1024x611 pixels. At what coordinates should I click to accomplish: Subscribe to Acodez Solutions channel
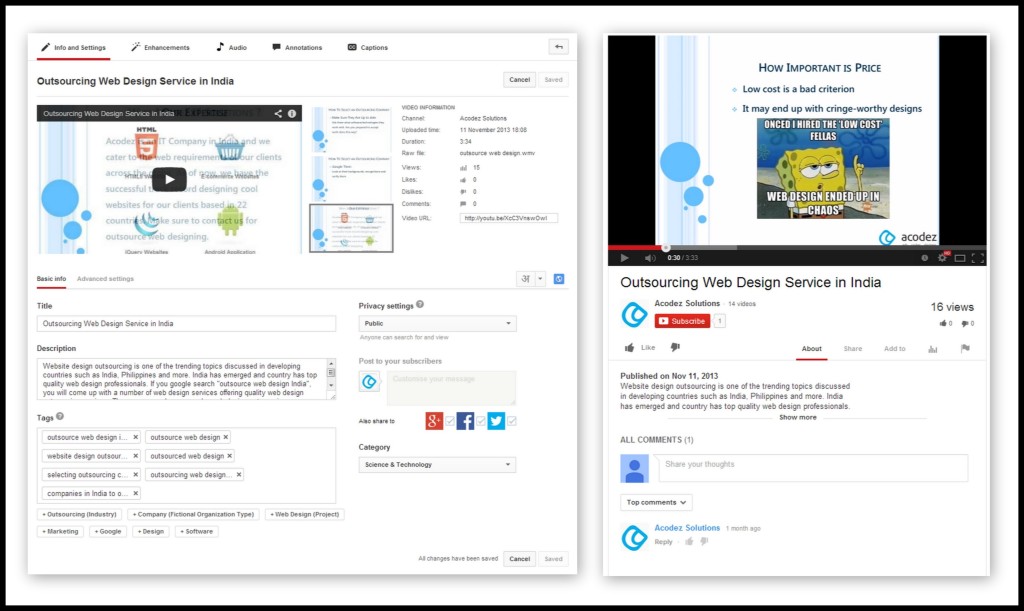tap(682, 321)
